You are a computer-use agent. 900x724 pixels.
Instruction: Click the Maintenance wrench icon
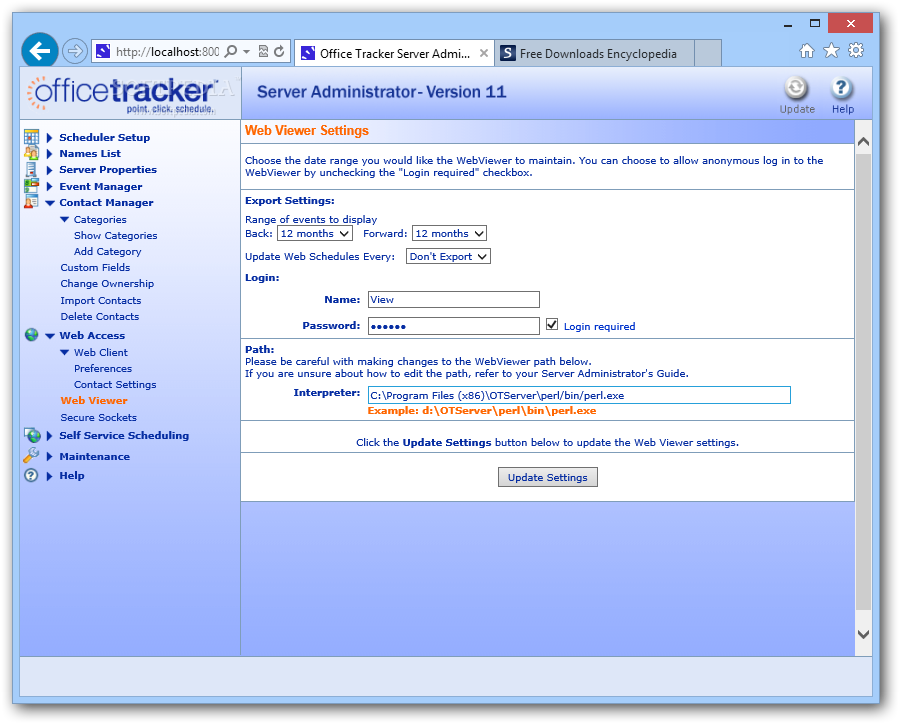coord(31,455)
